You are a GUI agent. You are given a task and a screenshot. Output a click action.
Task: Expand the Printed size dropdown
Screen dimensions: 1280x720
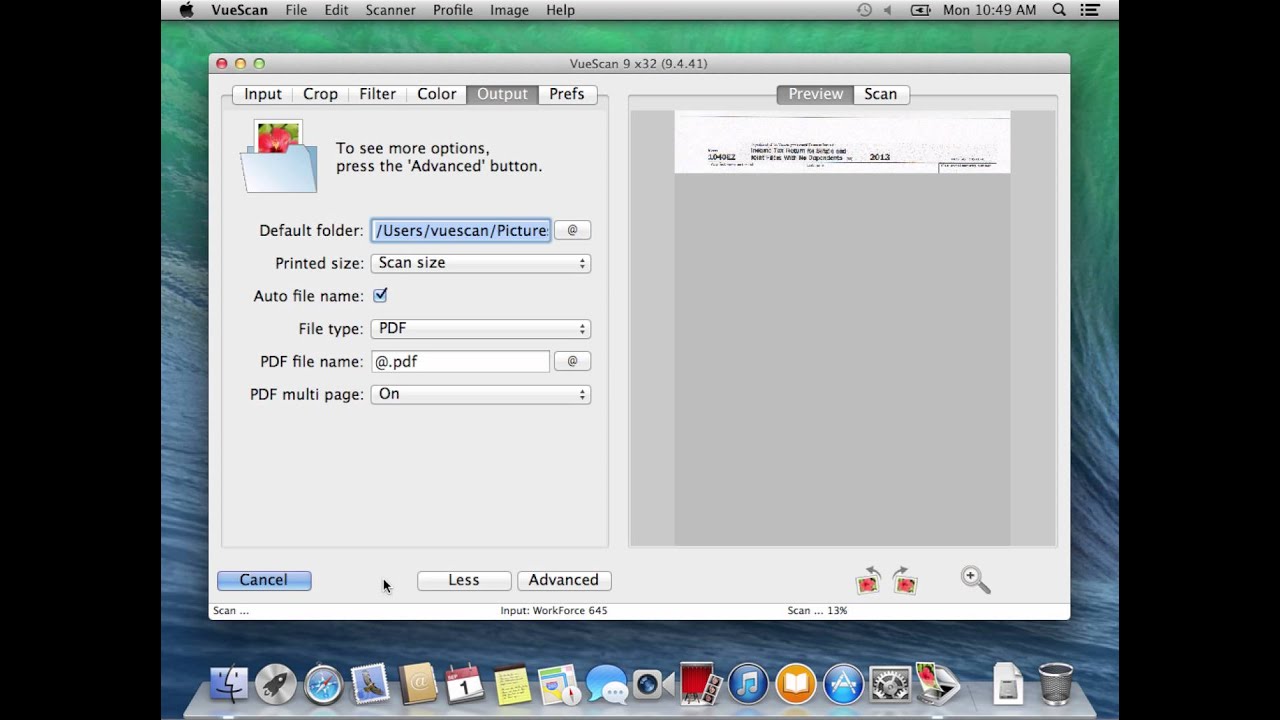481,263
